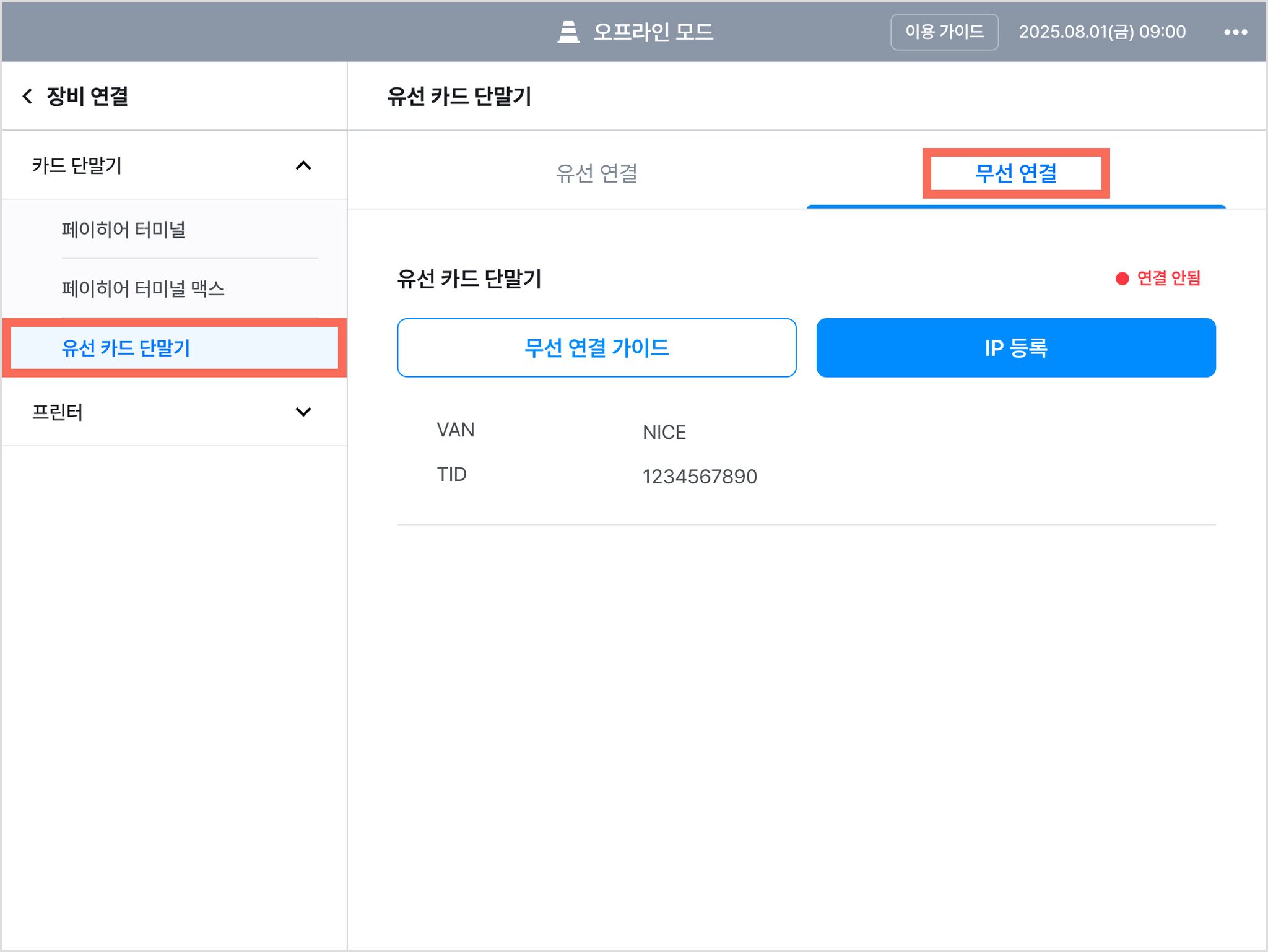
Task: Select 페이히어 터미널 맥스 in sidebar
Action: coord(143,288)
